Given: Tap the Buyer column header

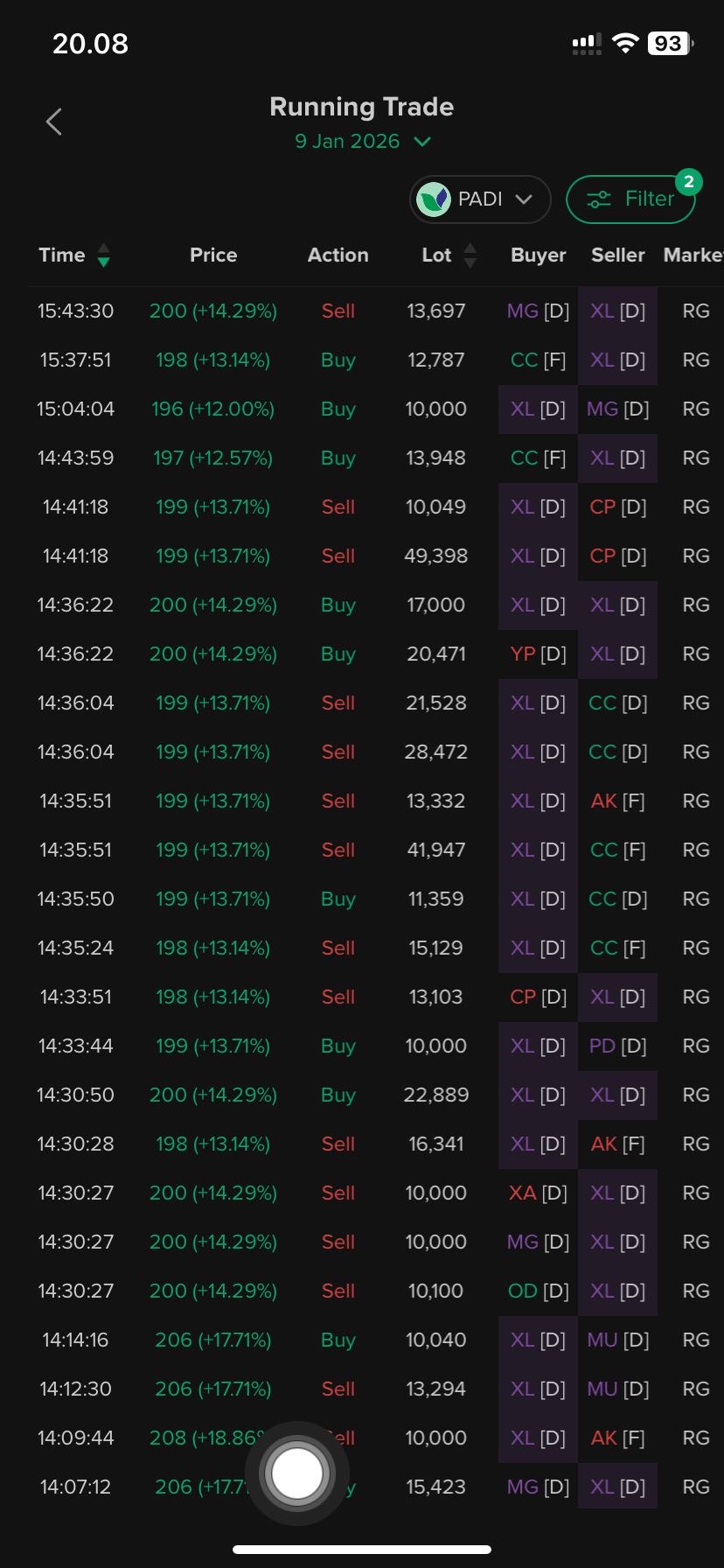Looking at the screenshot, I should (x=538, y=255).
